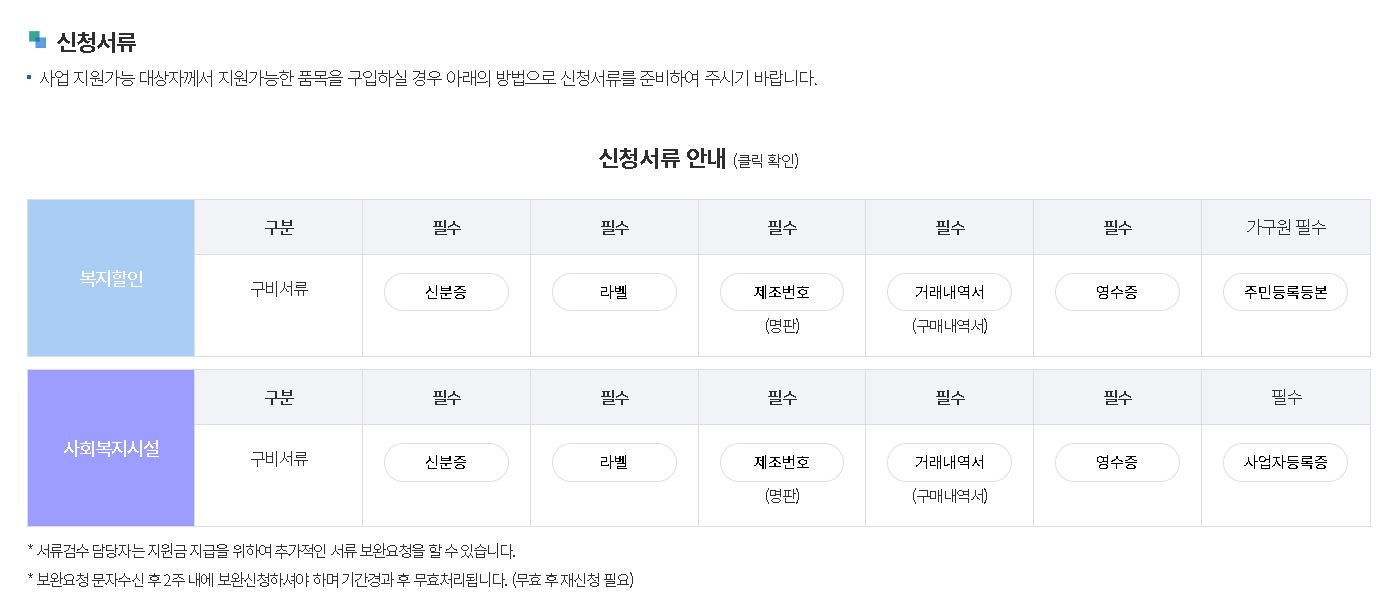
Task: Click 구비서류 in the 사회복지시설 row
Action: point(279,459)
